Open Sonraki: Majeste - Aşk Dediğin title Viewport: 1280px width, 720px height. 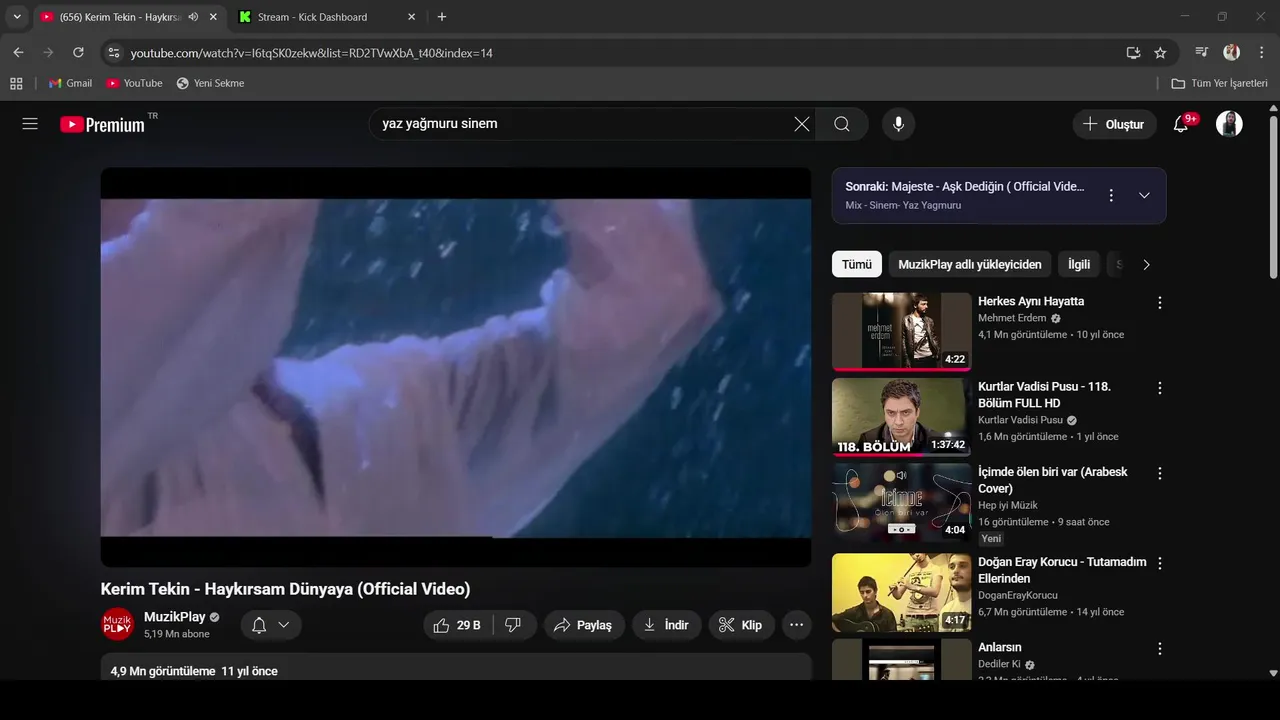[964, 187]
